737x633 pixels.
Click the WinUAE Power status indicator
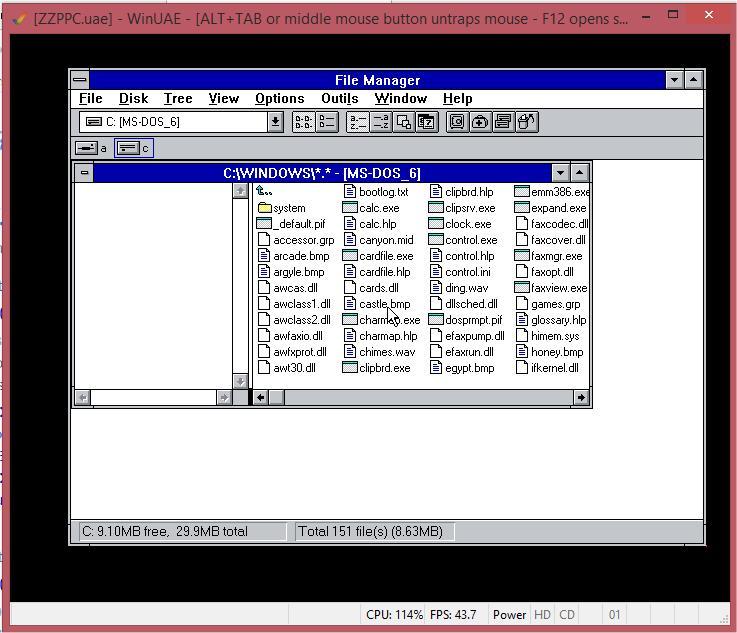[509, 615]
